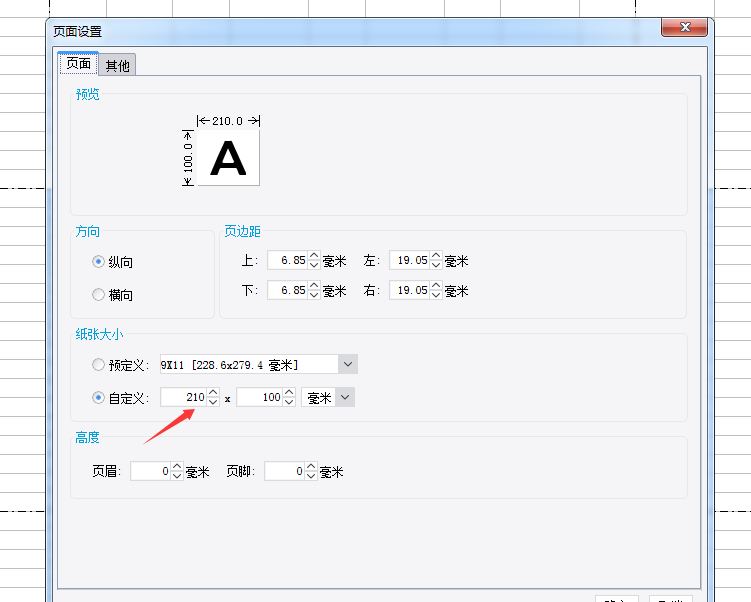
Task: Close the 页面设置 dialog
Action: (685, 28)
